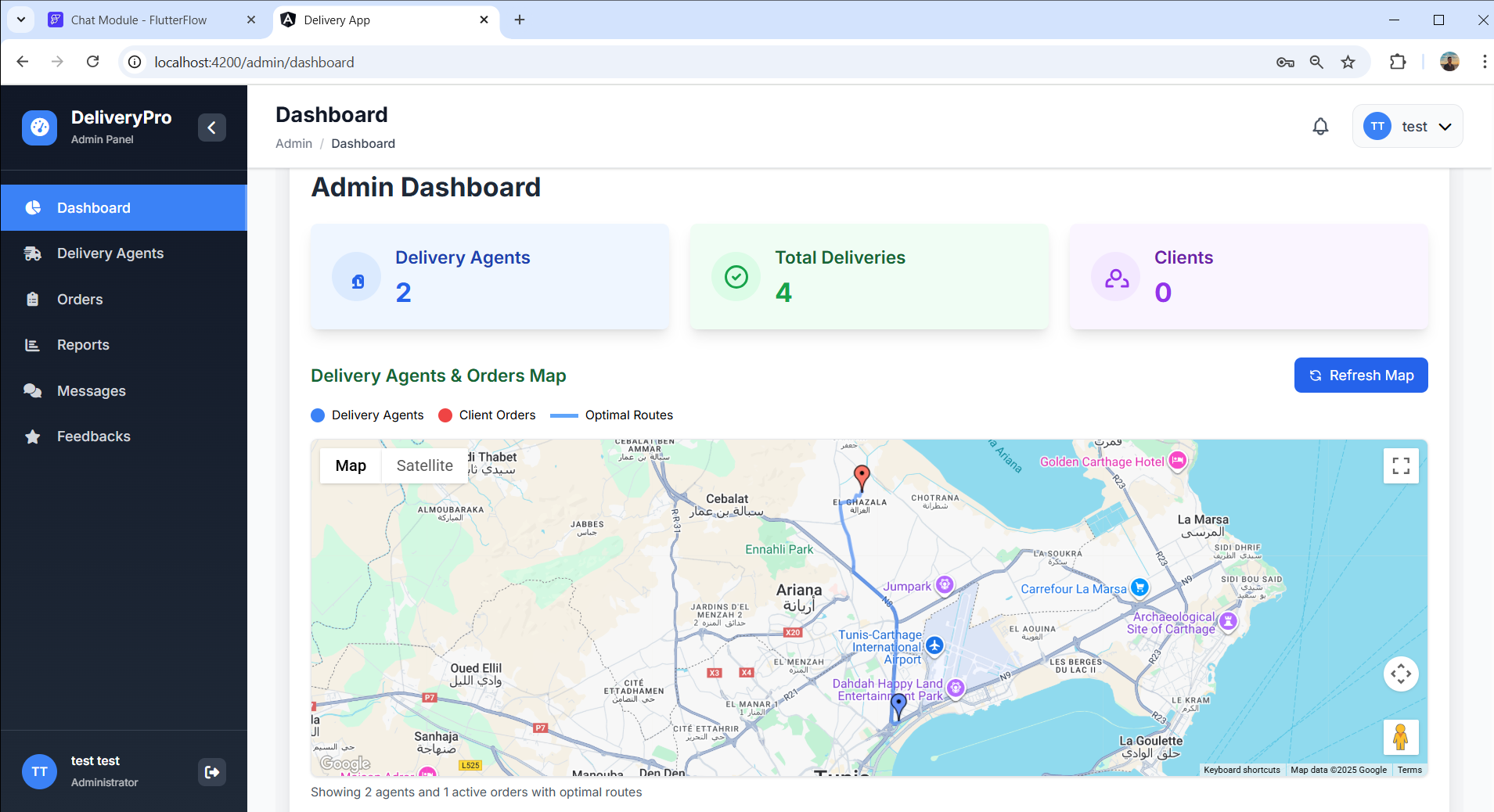The height and width of the screenshot is (812, 1494).
Task: Click the Orders clipboard icon
Action: [x=33, y=299]
